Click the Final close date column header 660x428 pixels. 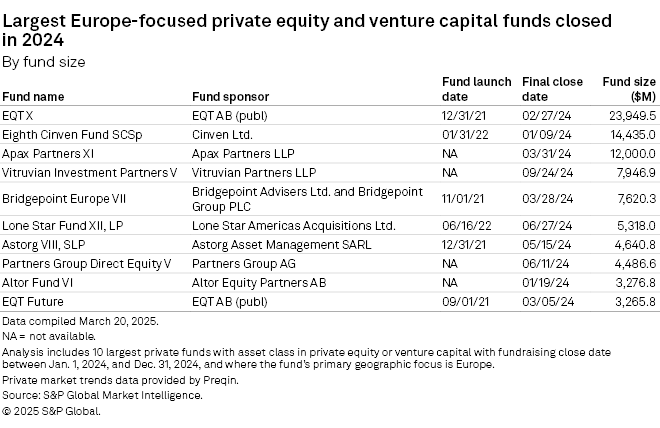coord(548,89)
